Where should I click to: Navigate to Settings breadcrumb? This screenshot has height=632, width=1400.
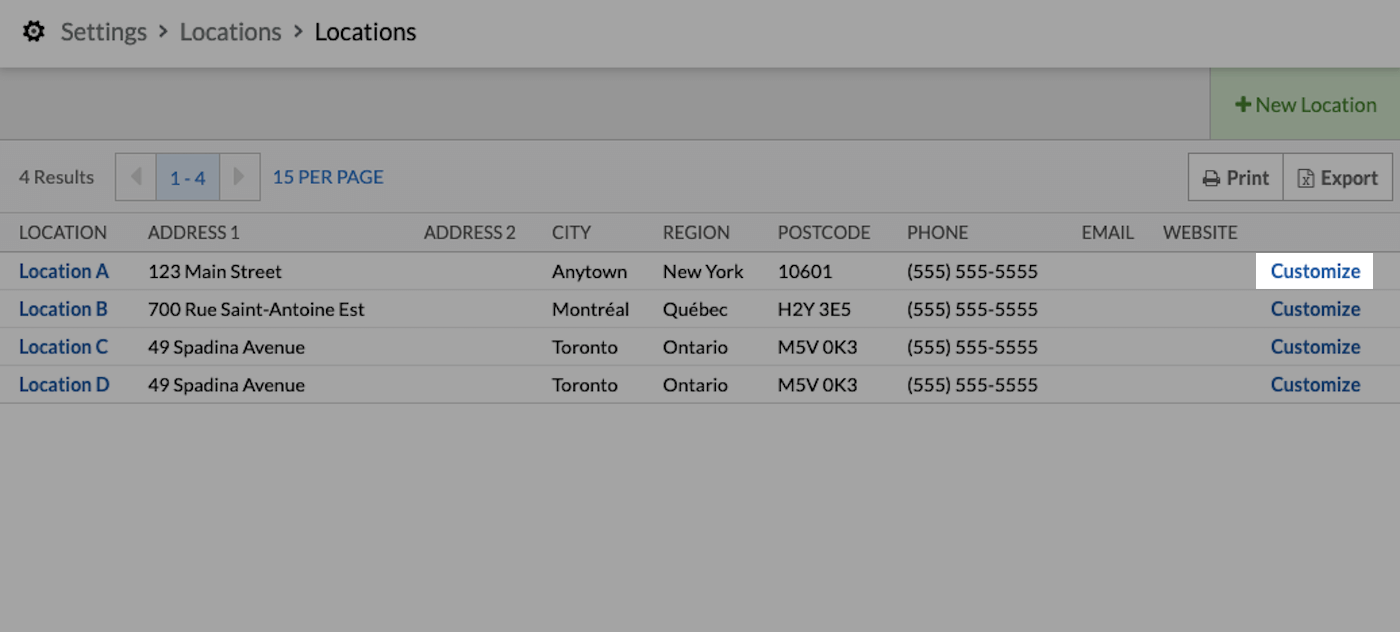[104, 32]
